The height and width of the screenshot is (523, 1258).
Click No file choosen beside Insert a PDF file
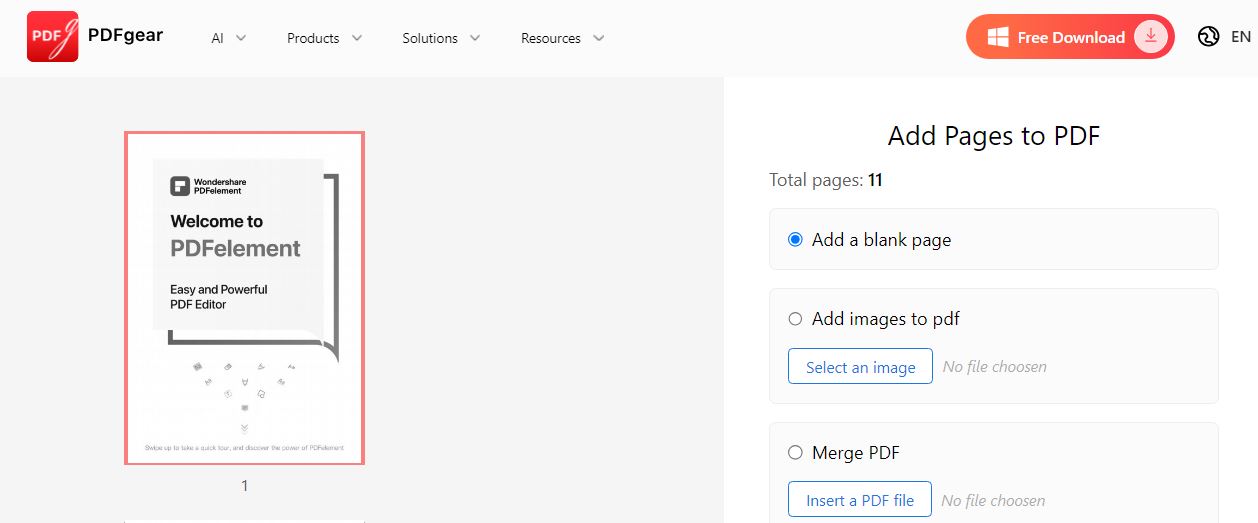click(994, 500)
